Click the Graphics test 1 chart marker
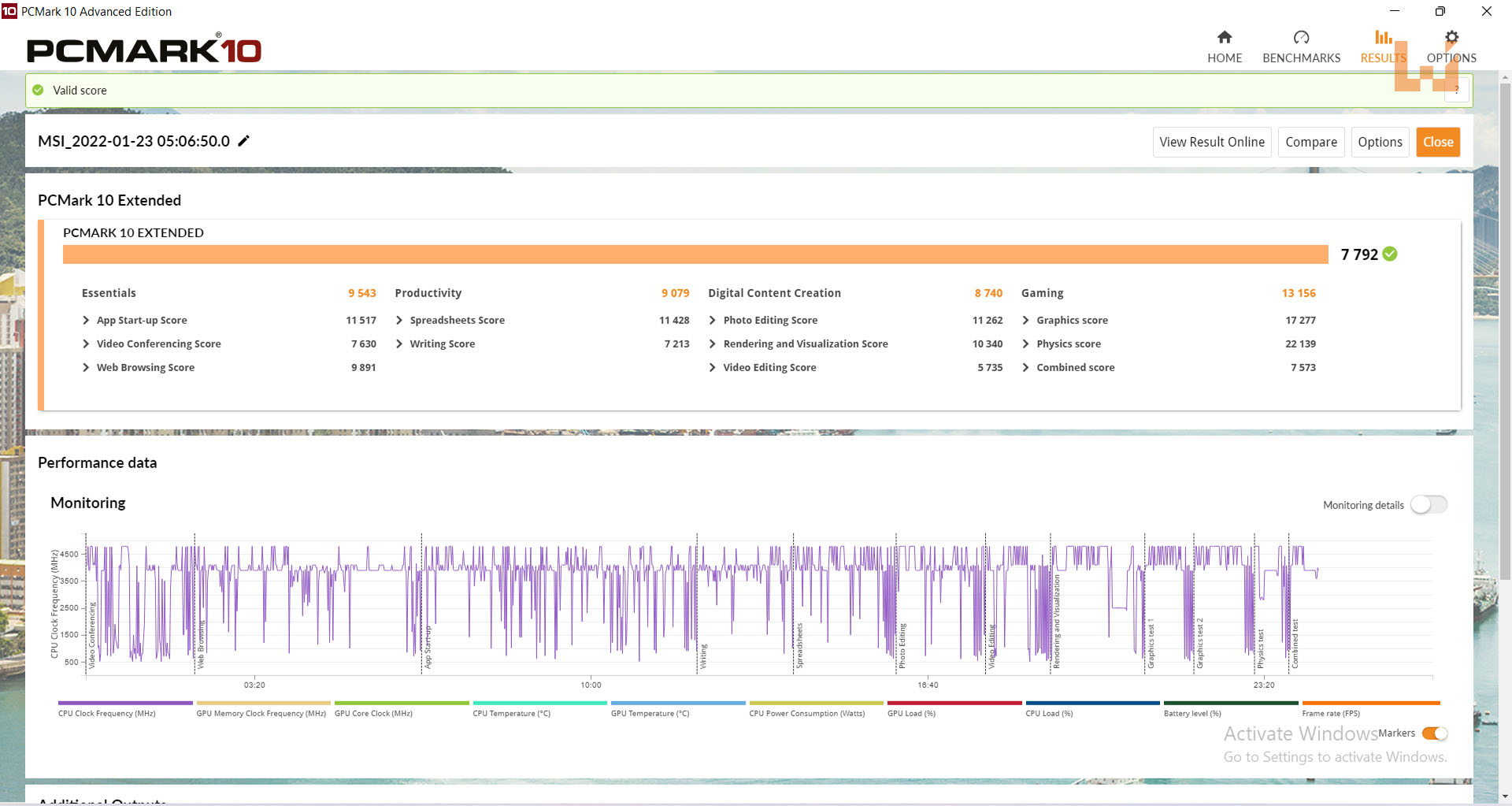The width and height of the screenshot is (1512, 806). 1151,643
